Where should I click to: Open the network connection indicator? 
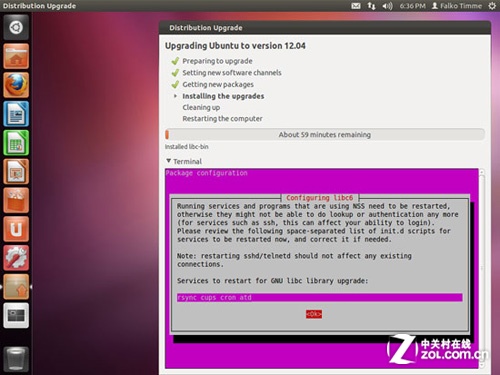[x=371, y=6]
